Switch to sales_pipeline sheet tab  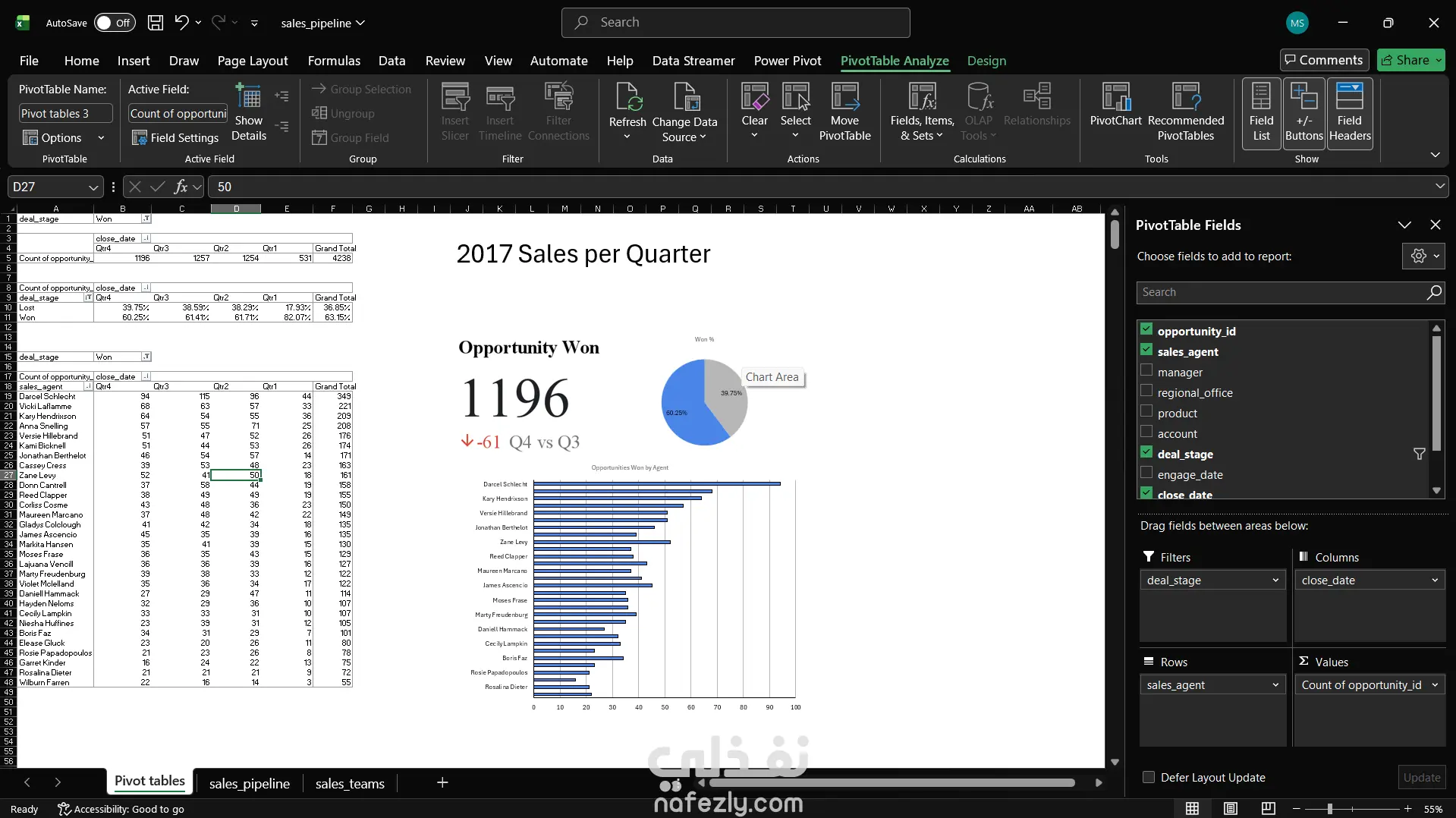(249, 783)
